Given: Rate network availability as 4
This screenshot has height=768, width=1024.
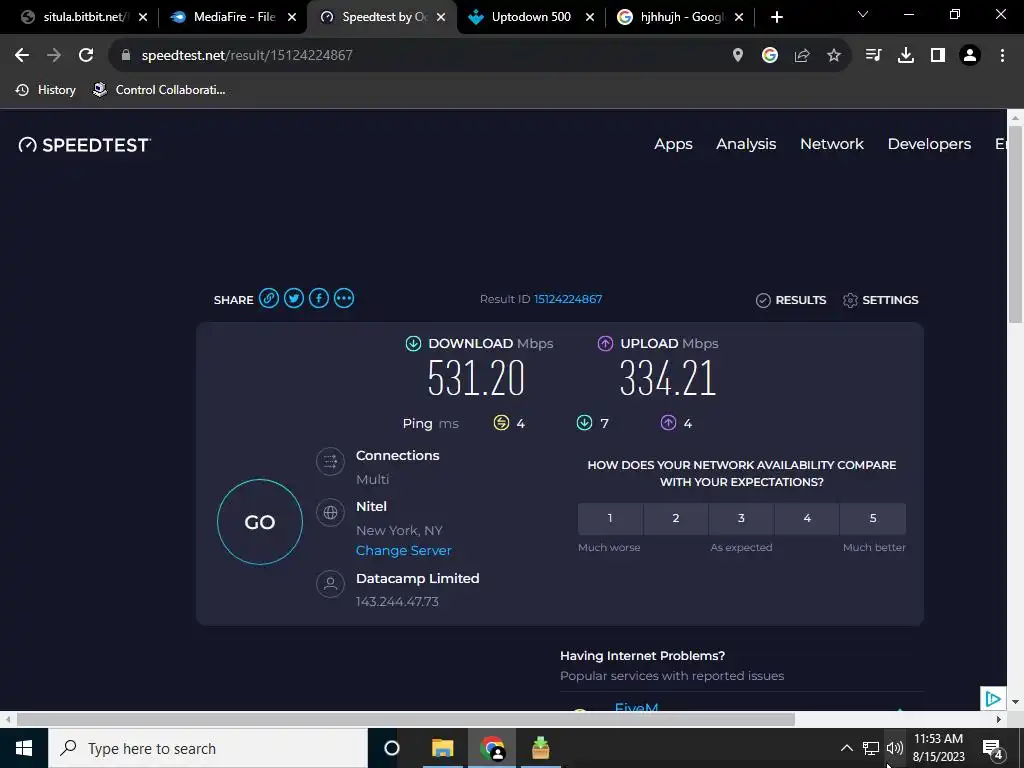Looking at the screenshot, I should tap(807, 519).
